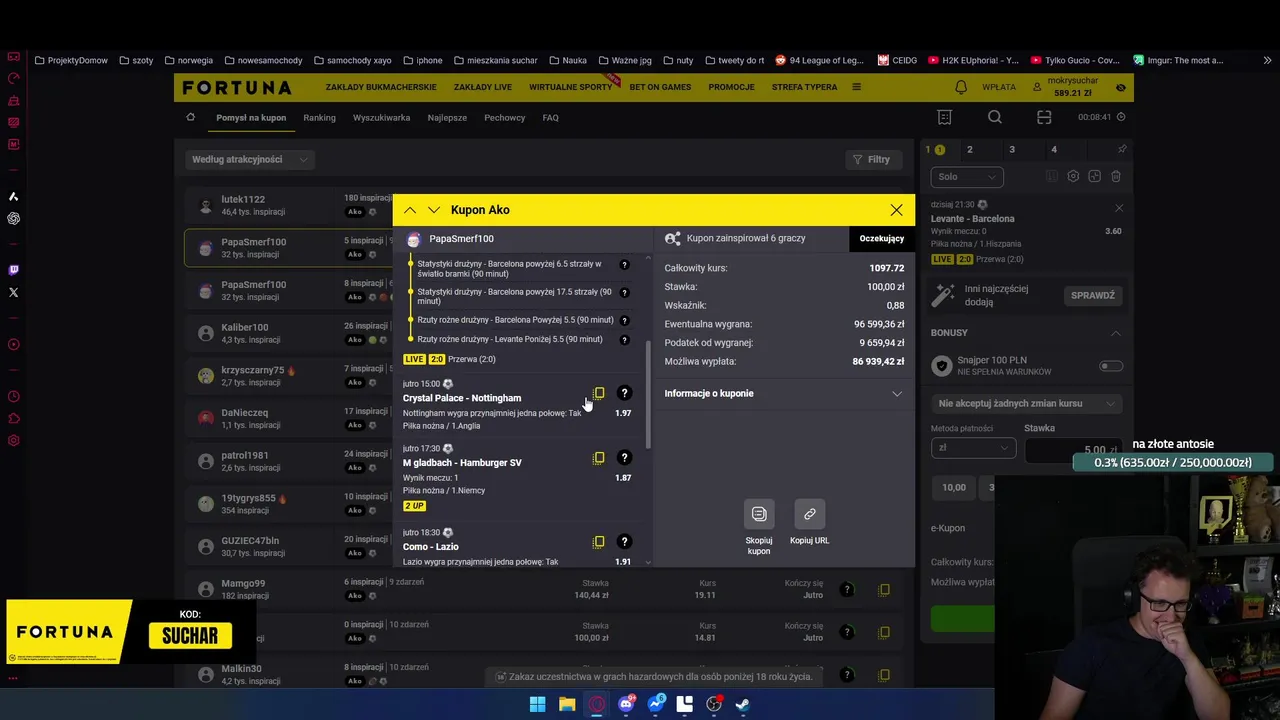The image size is (1280, 720).
Task: Click the Kopiuj URL link icon
Action: click(x=810, y=514)
